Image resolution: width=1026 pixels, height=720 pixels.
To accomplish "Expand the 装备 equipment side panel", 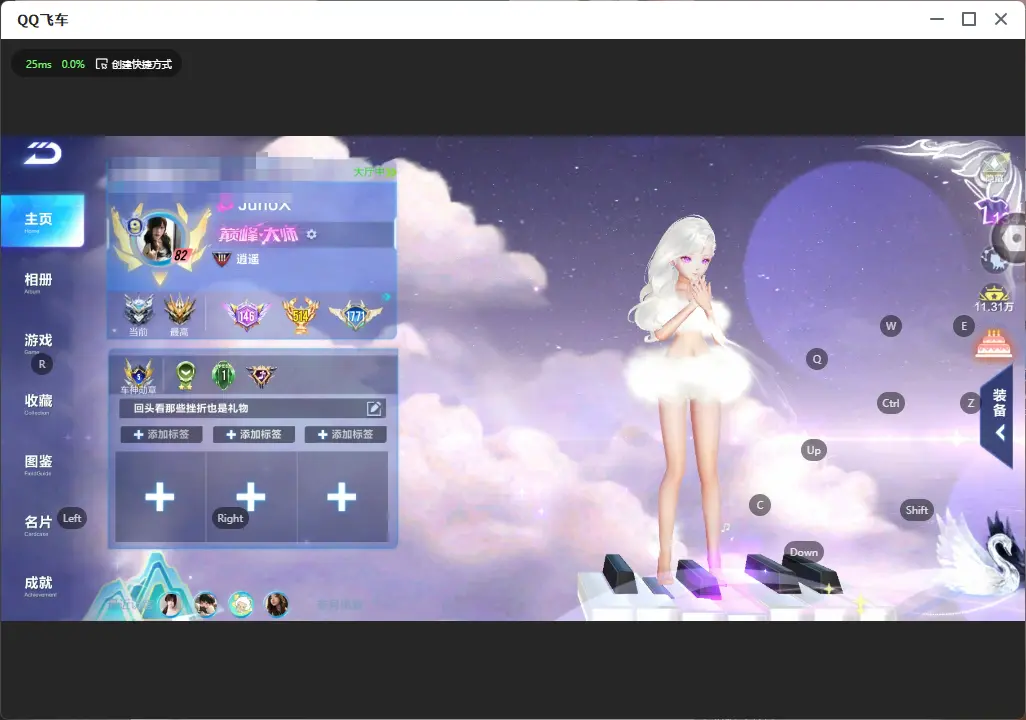I will [999, 415].
